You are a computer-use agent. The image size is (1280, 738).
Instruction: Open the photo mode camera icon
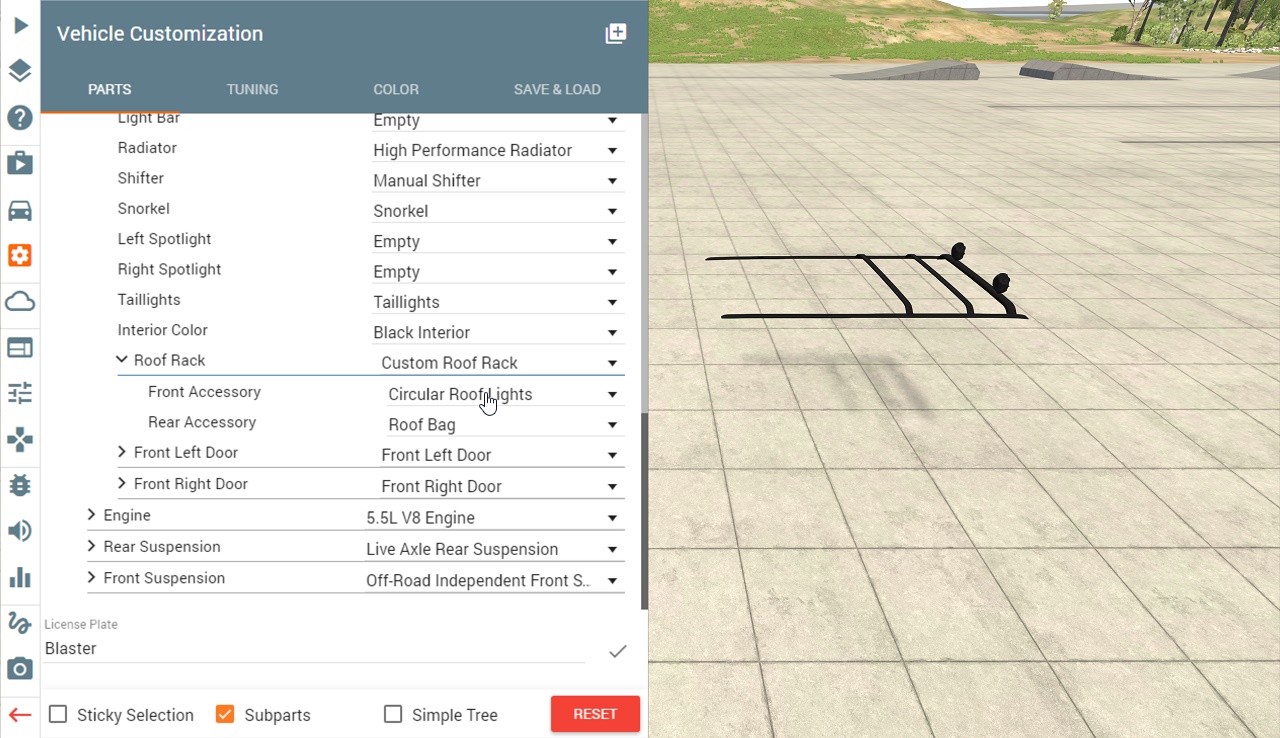(x=20, y=669)
